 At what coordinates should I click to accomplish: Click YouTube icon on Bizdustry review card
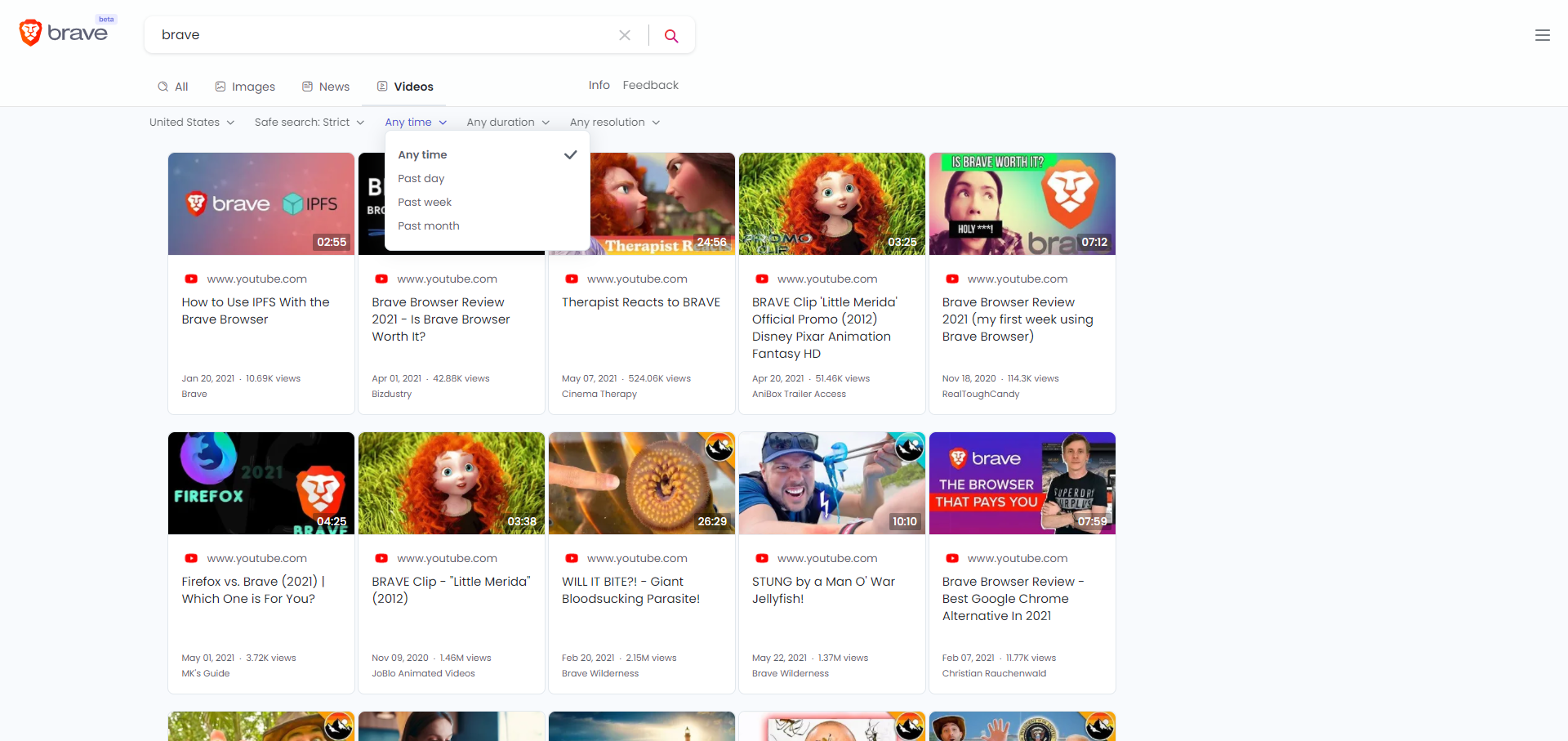point(381,279)
